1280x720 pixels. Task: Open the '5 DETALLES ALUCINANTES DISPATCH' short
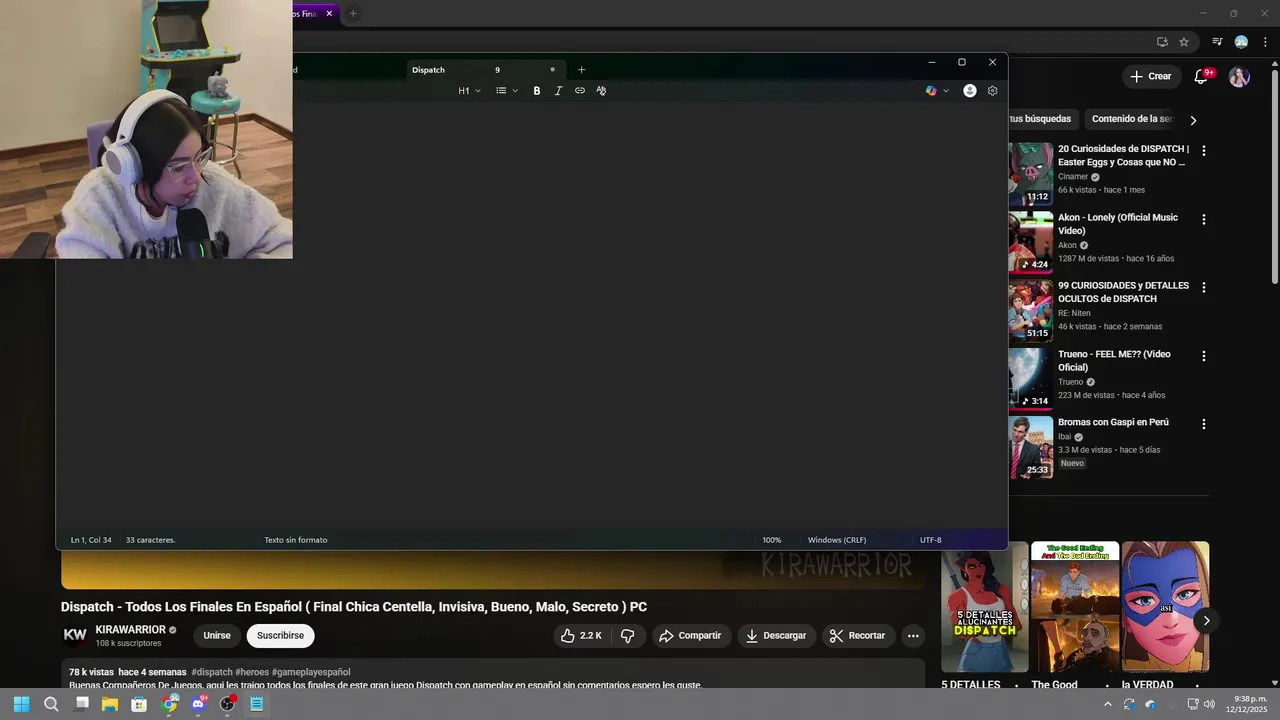pyautogui.click(x=985, y=607)
